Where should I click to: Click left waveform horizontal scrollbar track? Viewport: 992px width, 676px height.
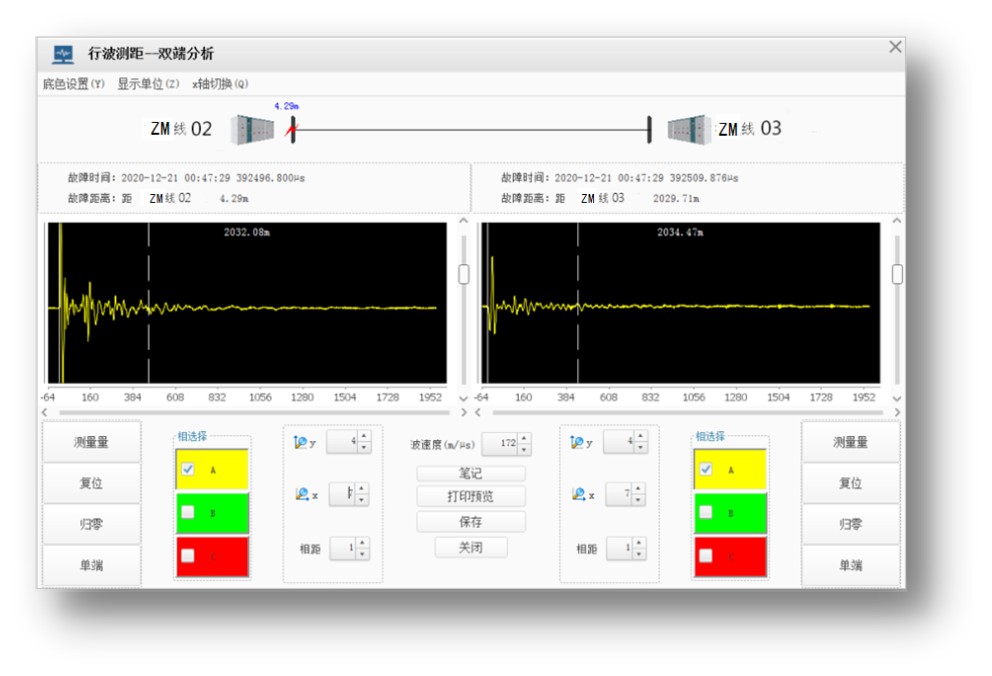tap(254, 412)
